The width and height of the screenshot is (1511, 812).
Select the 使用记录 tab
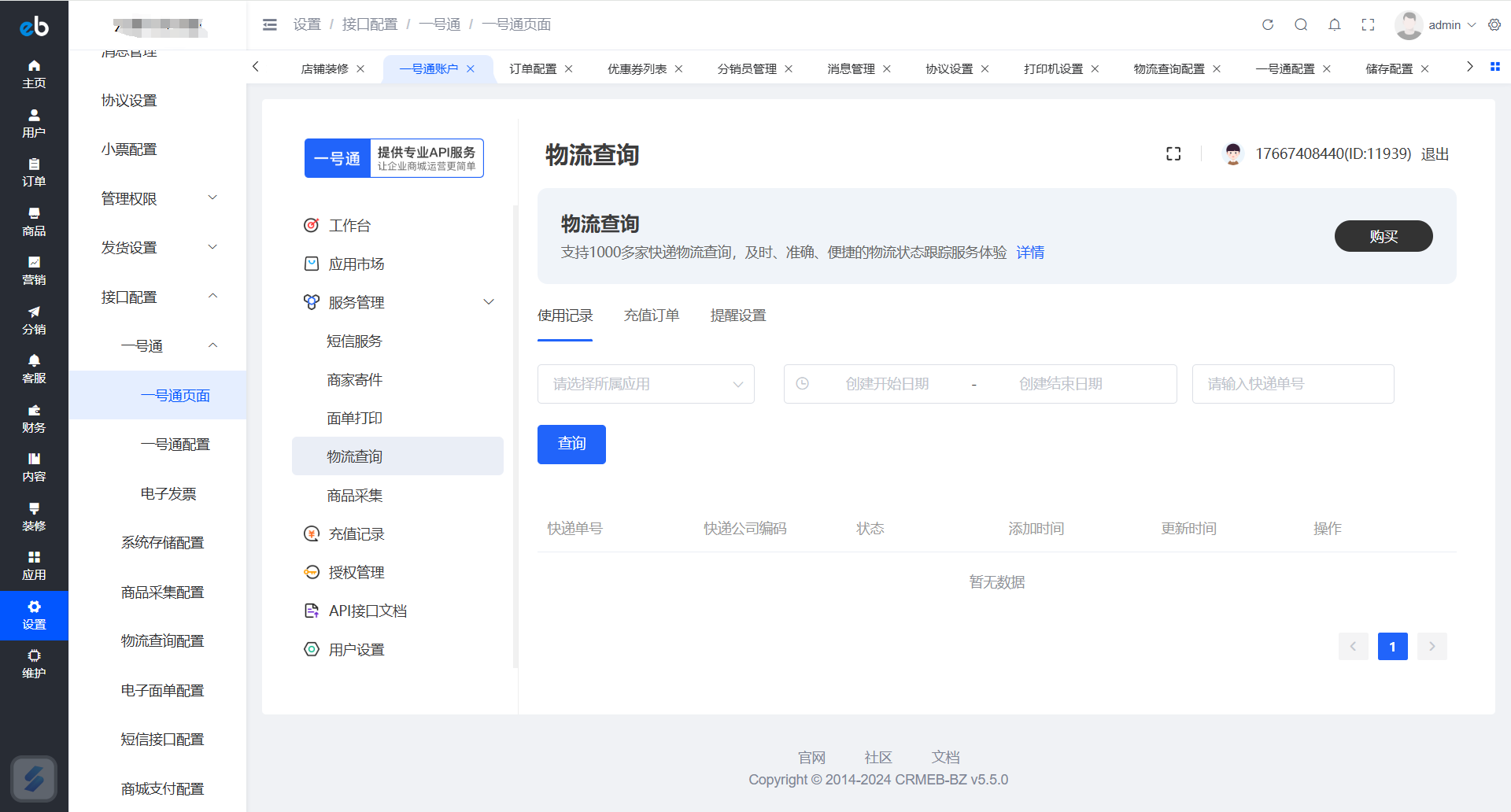pos(565,316)
